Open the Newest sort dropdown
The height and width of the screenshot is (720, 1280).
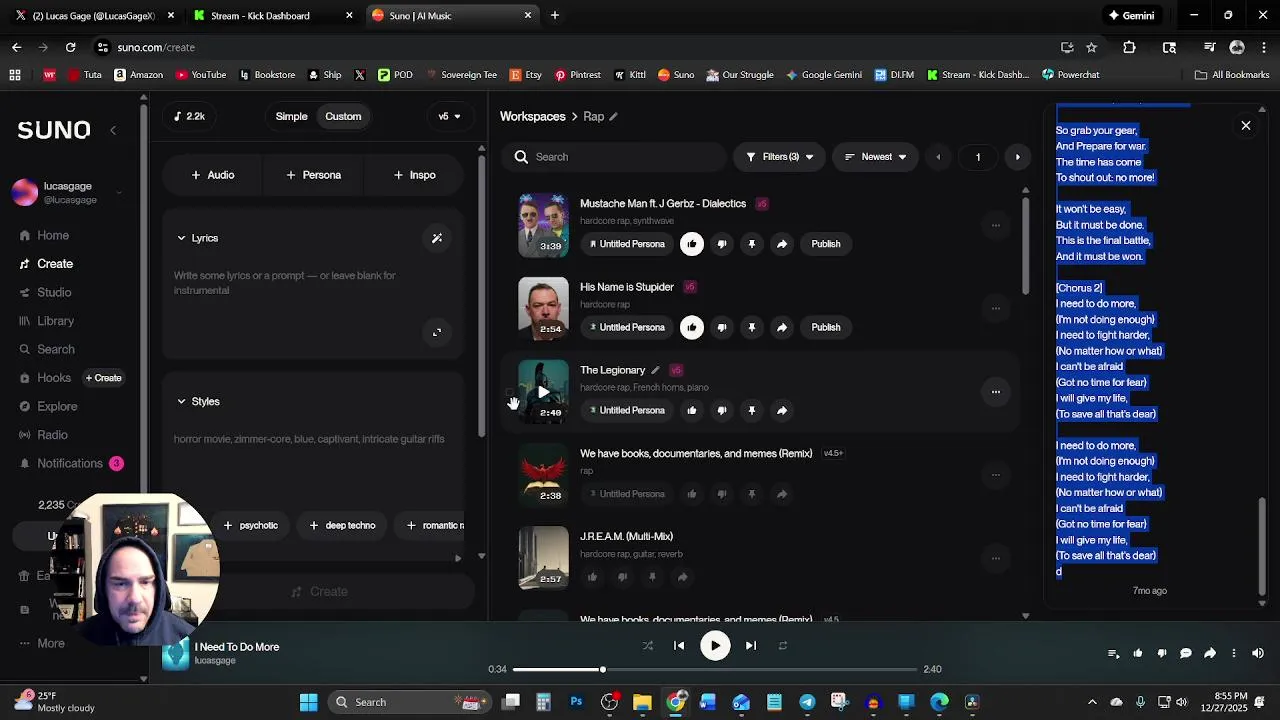pos(875,157)
